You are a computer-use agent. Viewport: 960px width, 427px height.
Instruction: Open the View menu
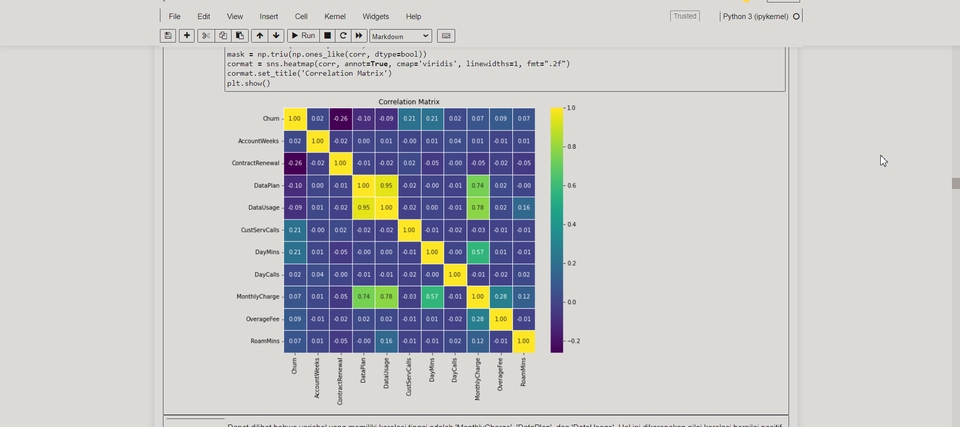(234, 17)
